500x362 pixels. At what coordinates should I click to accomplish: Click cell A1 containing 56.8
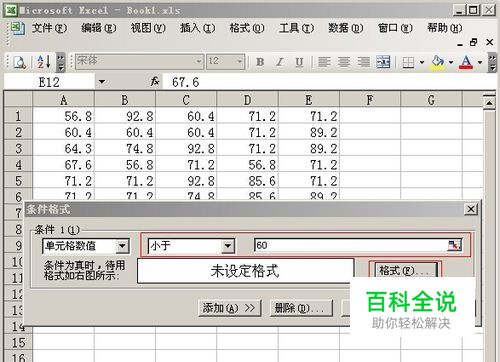(63, 116)
